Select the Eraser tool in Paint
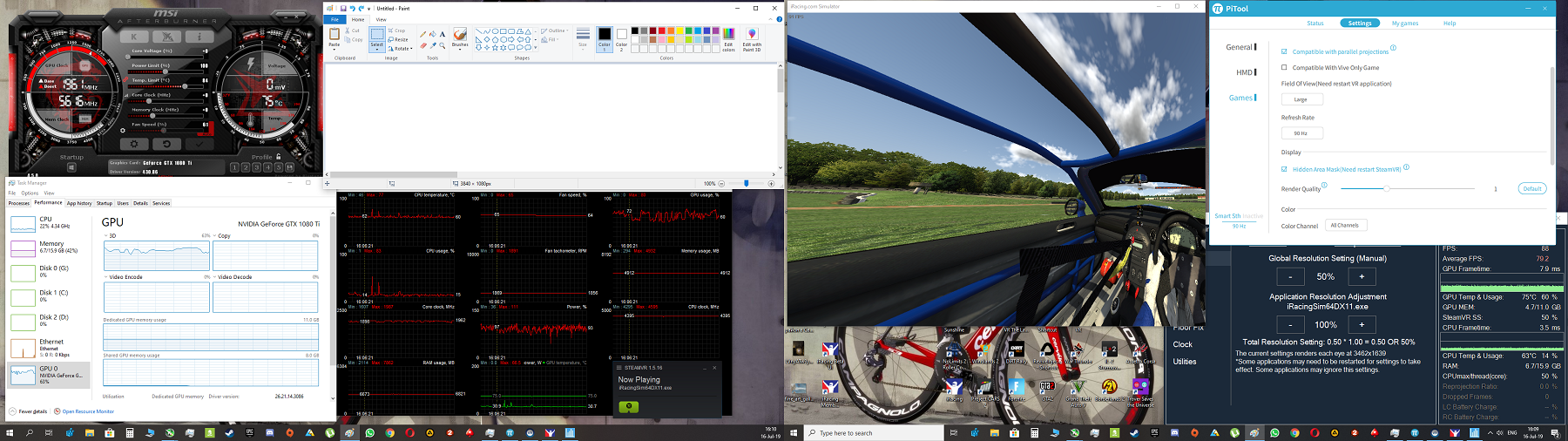Screen dimensions: 1568x441 click(422, 45)
